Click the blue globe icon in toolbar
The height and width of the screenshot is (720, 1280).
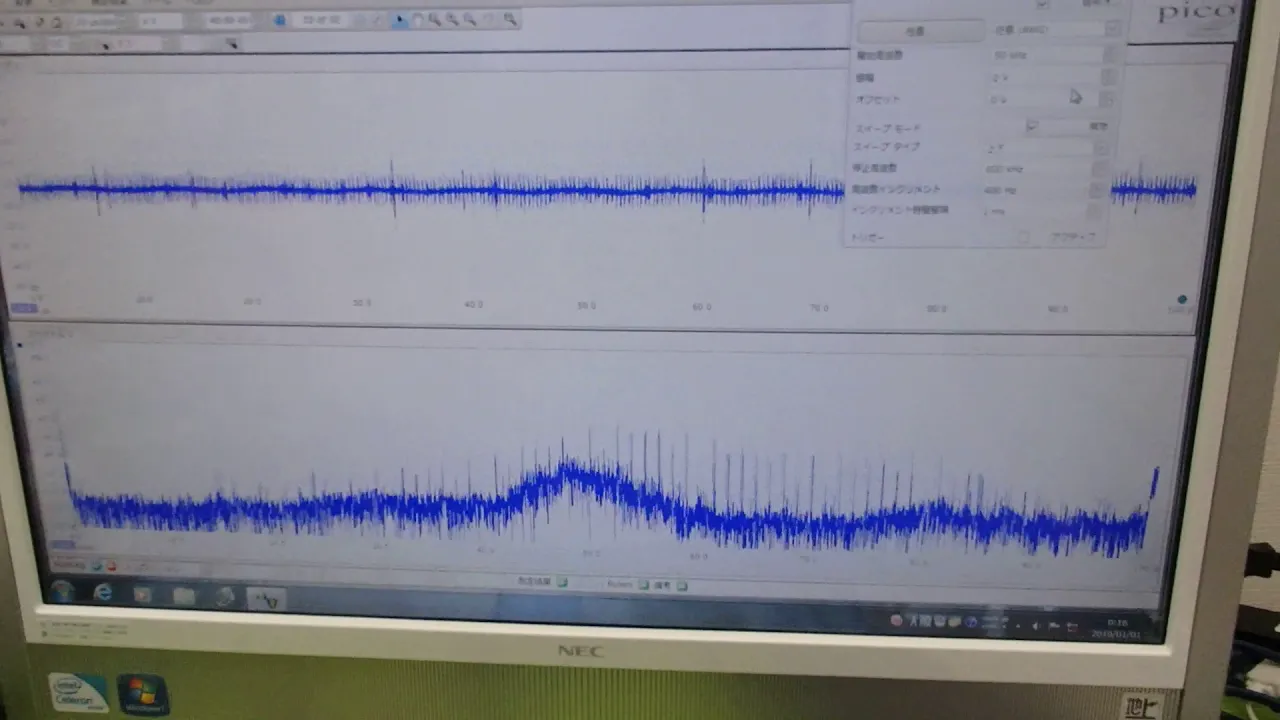click(280, 20)
